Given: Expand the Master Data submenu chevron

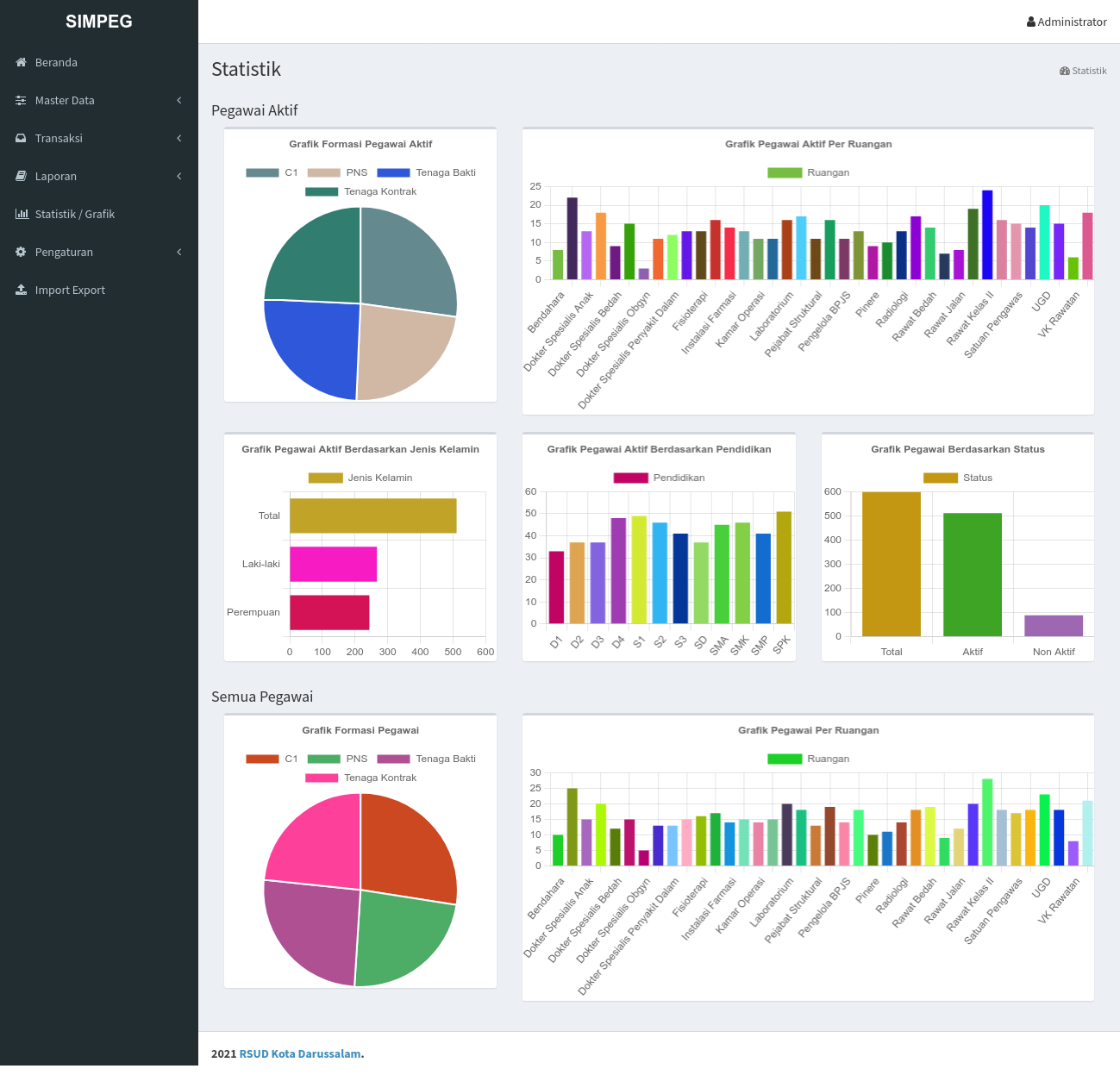Looking at the screenshot, I should 179,100.
